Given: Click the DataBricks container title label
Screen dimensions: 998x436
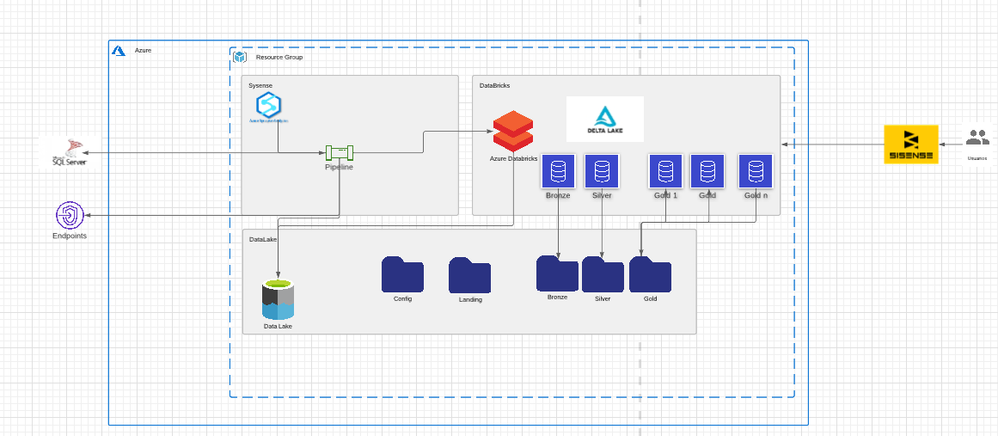Looking at the screenshot, I should (495, 86).
